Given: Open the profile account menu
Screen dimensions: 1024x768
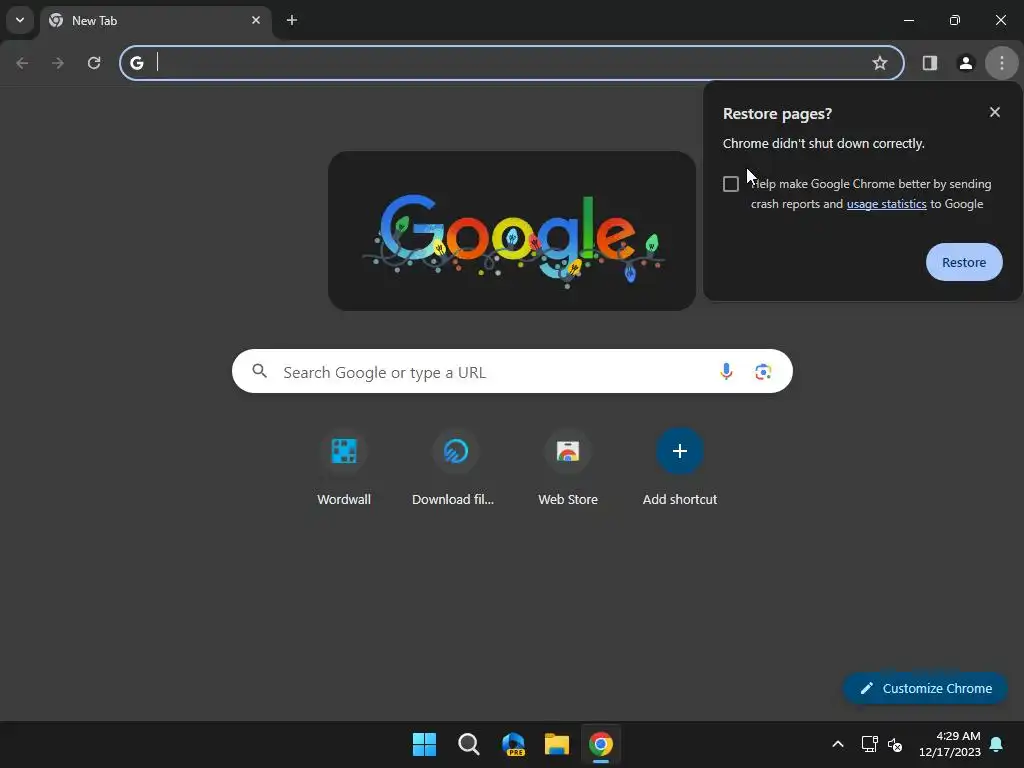Looking at the screenshot, I should (x=966, y=63).
